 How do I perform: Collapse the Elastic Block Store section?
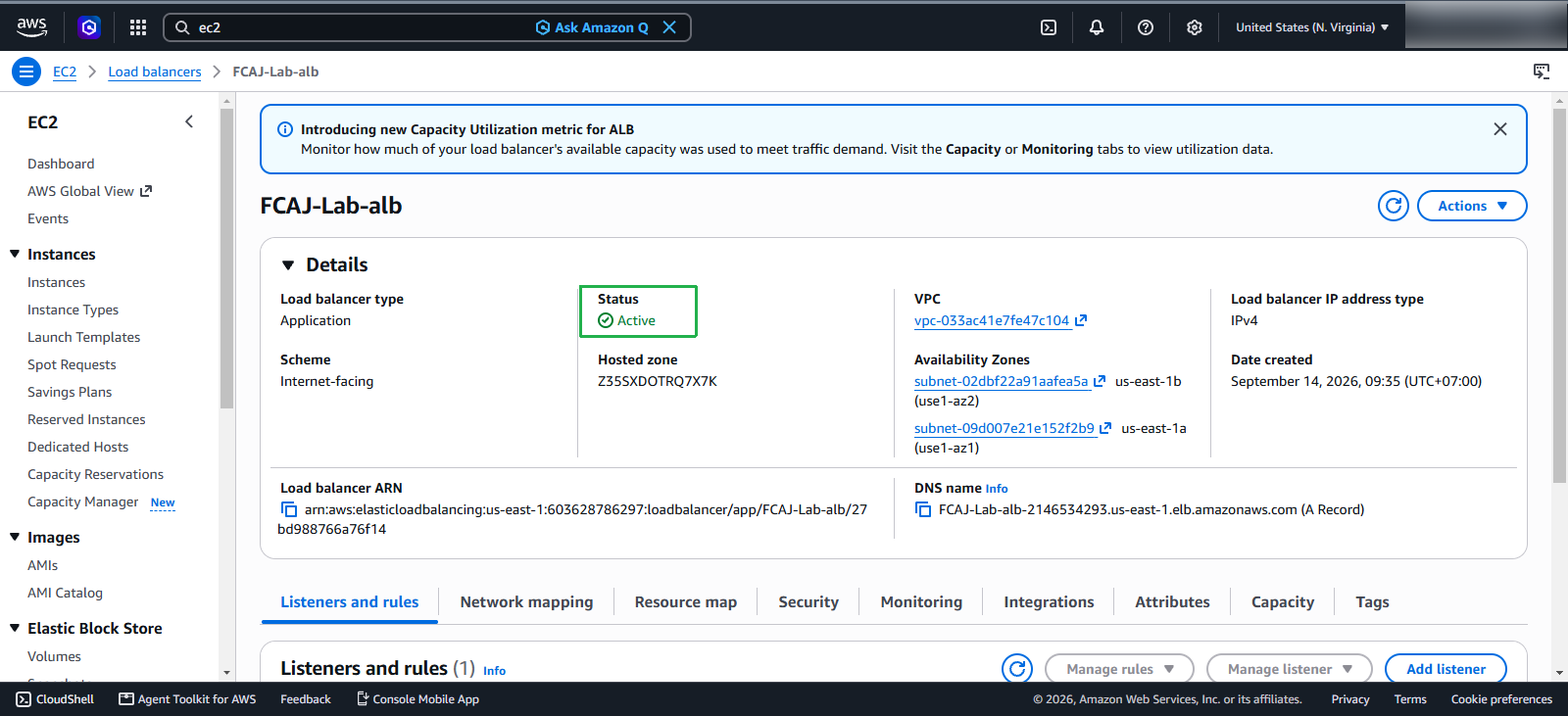[15, 628]
